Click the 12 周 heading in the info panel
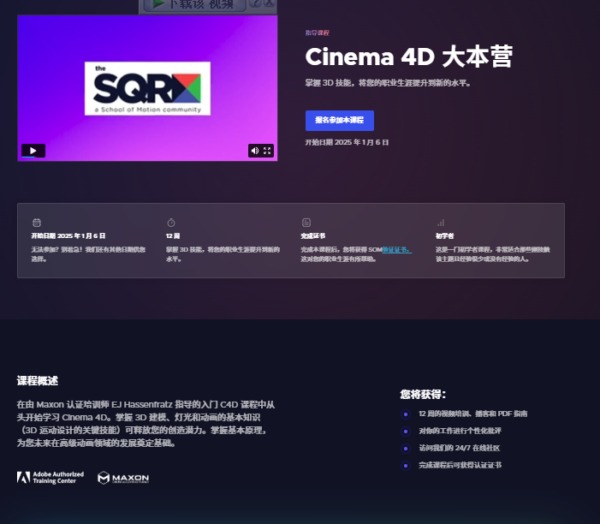Screen dimensions: 600x524 click(x=173, y=236)
